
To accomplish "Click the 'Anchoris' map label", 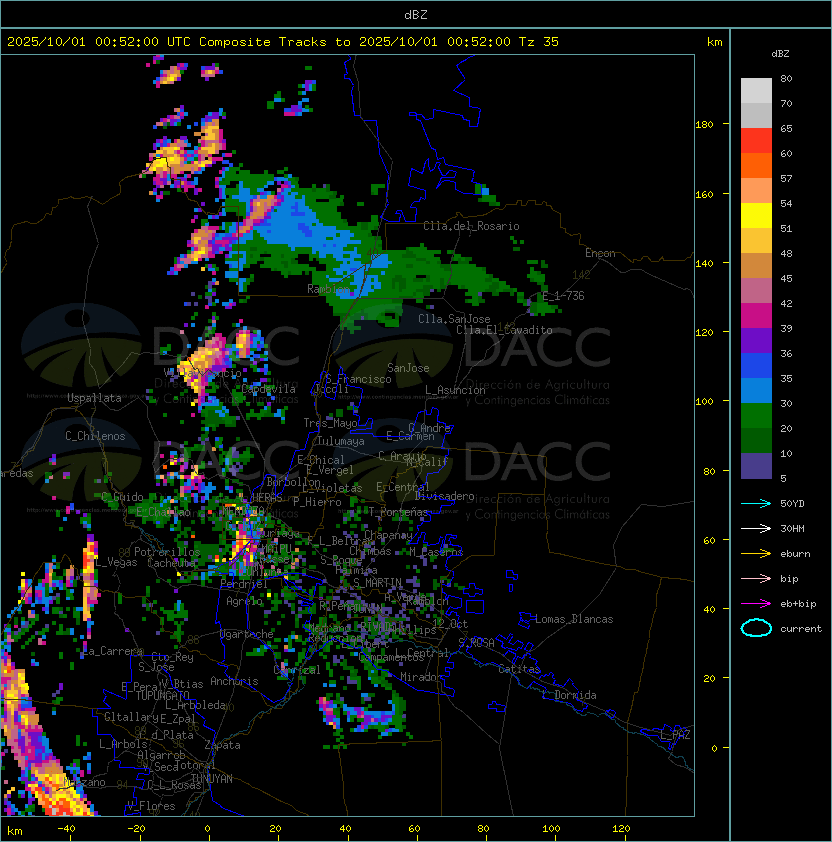I will tap(234, 681).
